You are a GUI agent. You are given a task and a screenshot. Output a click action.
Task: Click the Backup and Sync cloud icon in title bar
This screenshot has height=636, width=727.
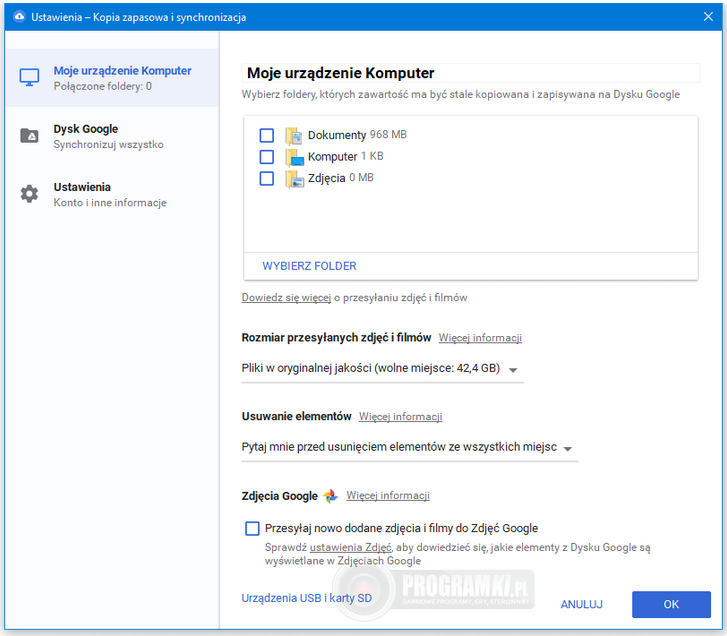point(19,17)
